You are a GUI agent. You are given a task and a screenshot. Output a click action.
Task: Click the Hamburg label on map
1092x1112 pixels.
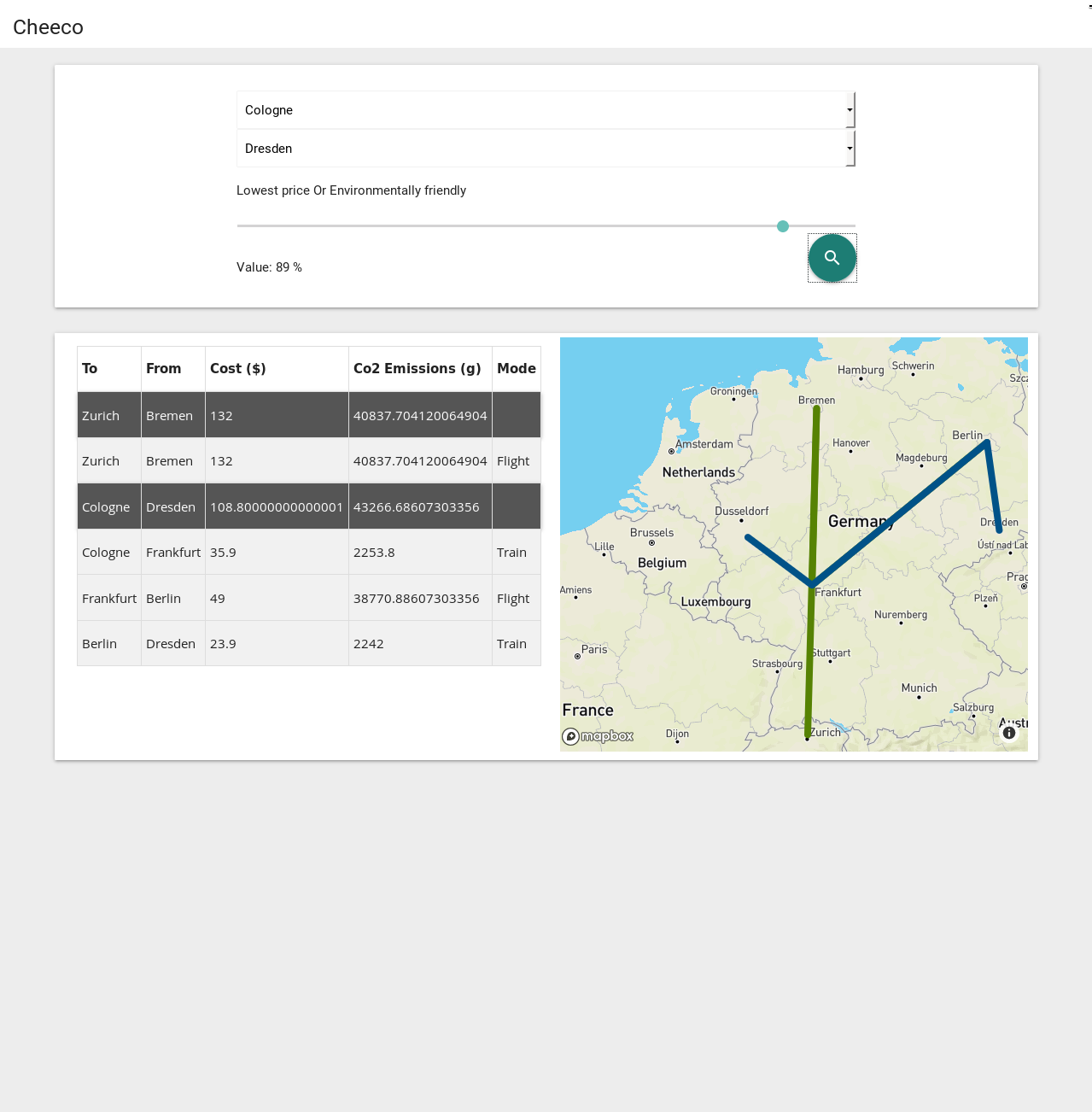click(x=861, y=370)
